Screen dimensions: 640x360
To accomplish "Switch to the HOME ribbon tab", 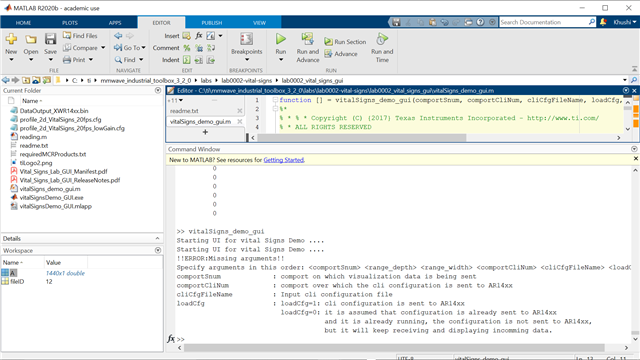I will tap(23, 23).
